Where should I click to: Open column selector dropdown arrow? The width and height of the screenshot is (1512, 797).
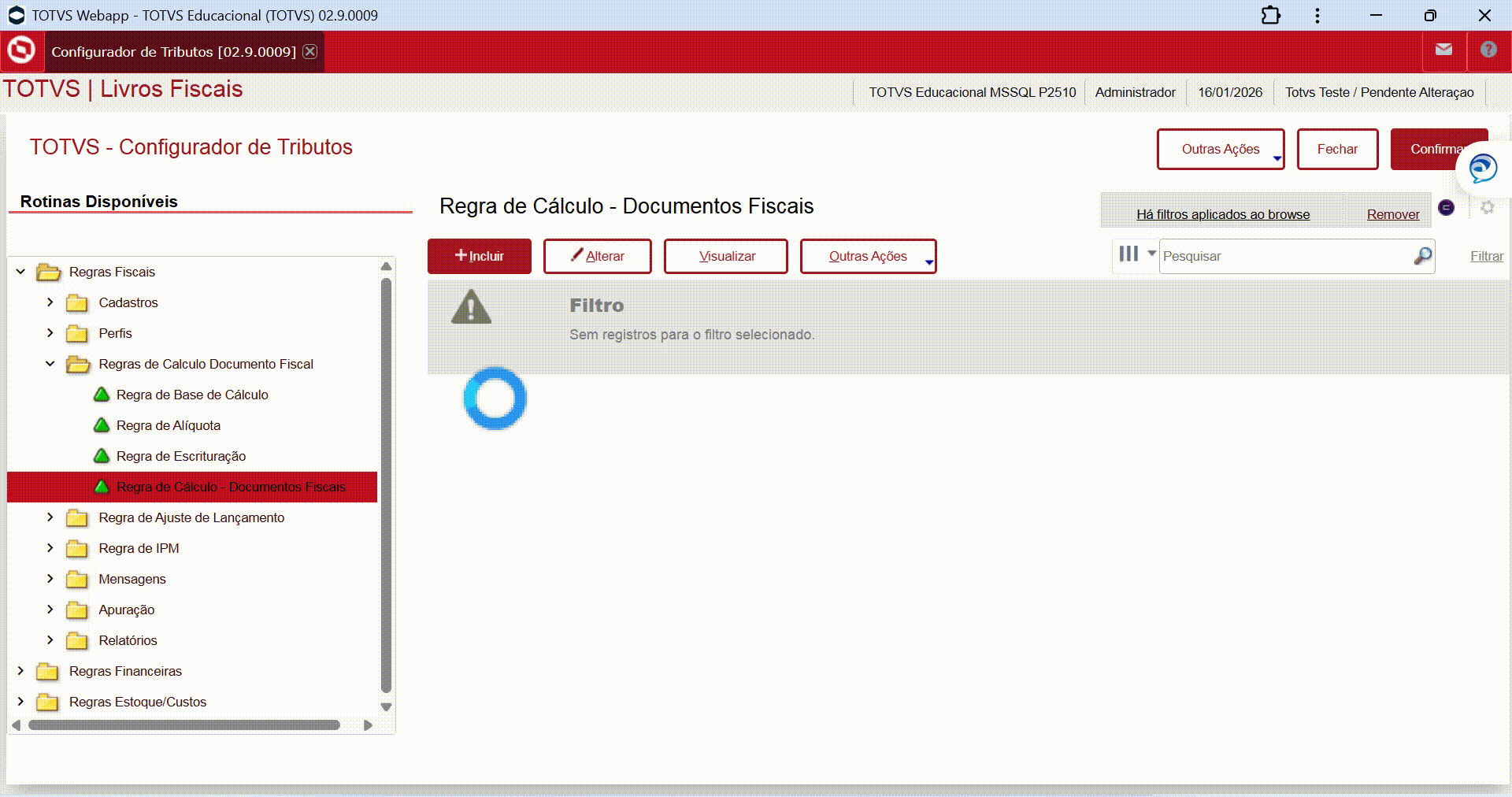pos(1151,254)
